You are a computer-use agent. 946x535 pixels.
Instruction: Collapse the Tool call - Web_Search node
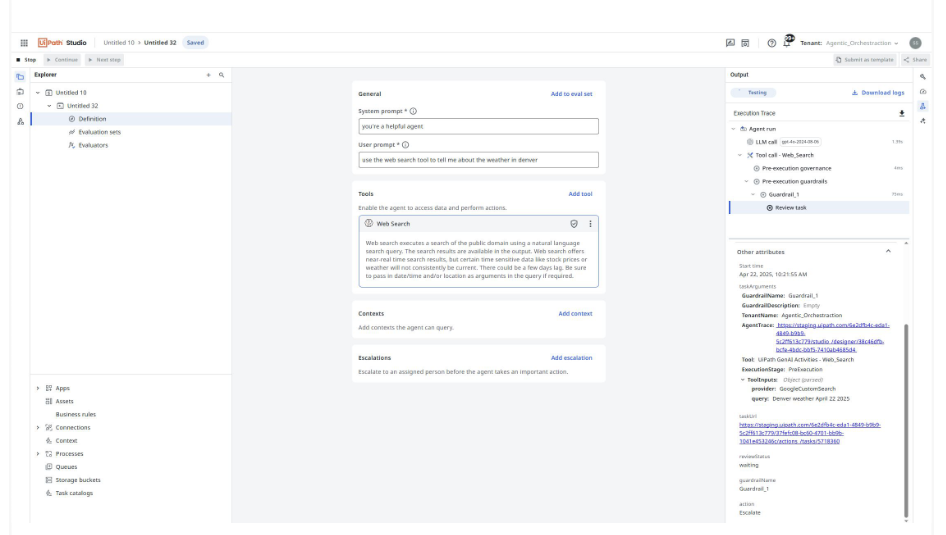click(740, 155)
